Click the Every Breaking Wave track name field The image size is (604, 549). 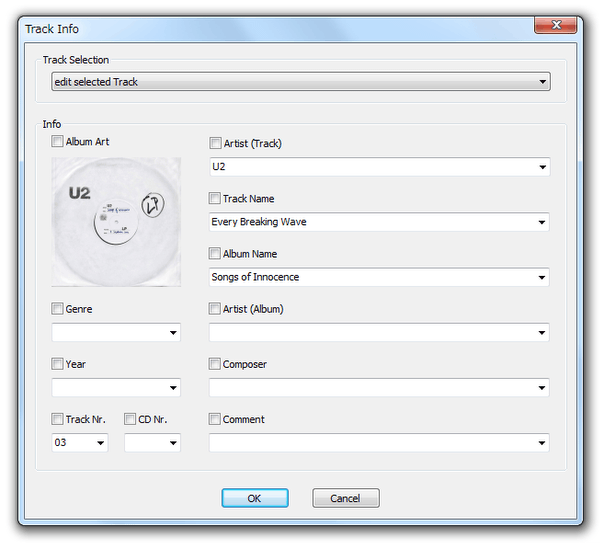click(x=370, y=222)
